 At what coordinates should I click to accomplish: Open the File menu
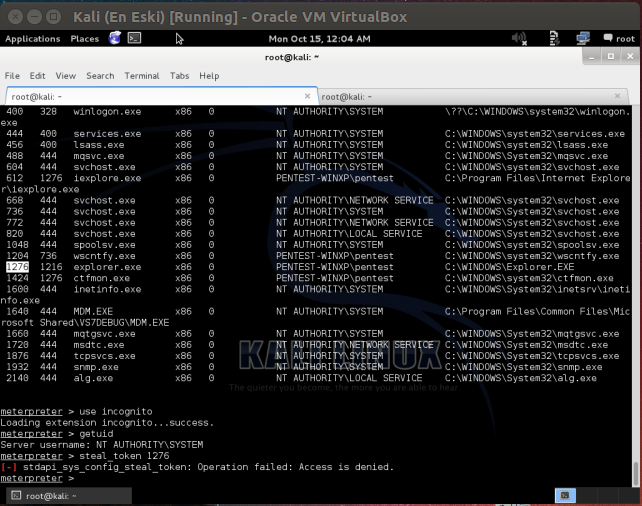point(12,76)
